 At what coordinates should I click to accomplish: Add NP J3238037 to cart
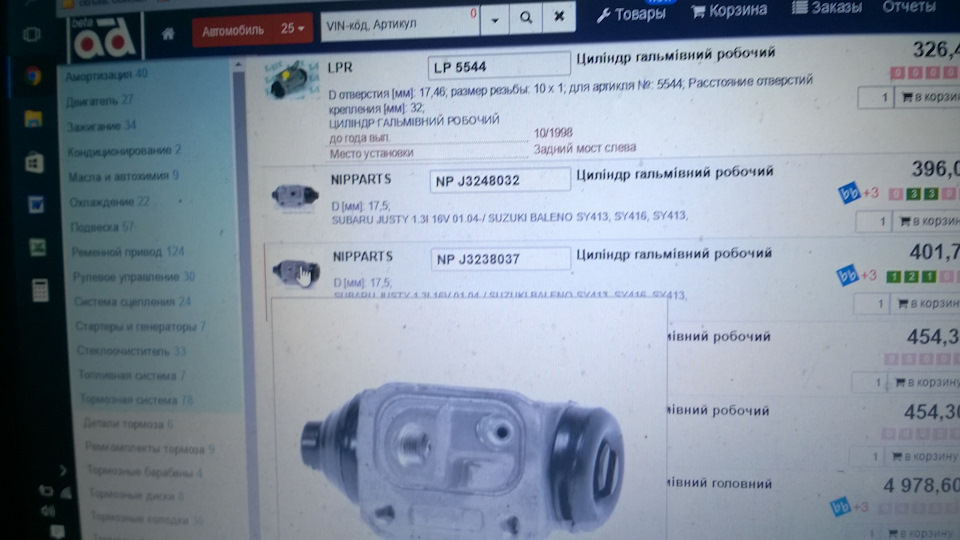click(926, 303)
